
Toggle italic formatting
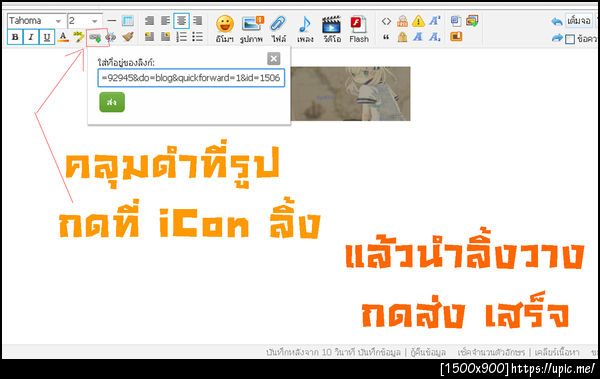[x=31, y=37]
